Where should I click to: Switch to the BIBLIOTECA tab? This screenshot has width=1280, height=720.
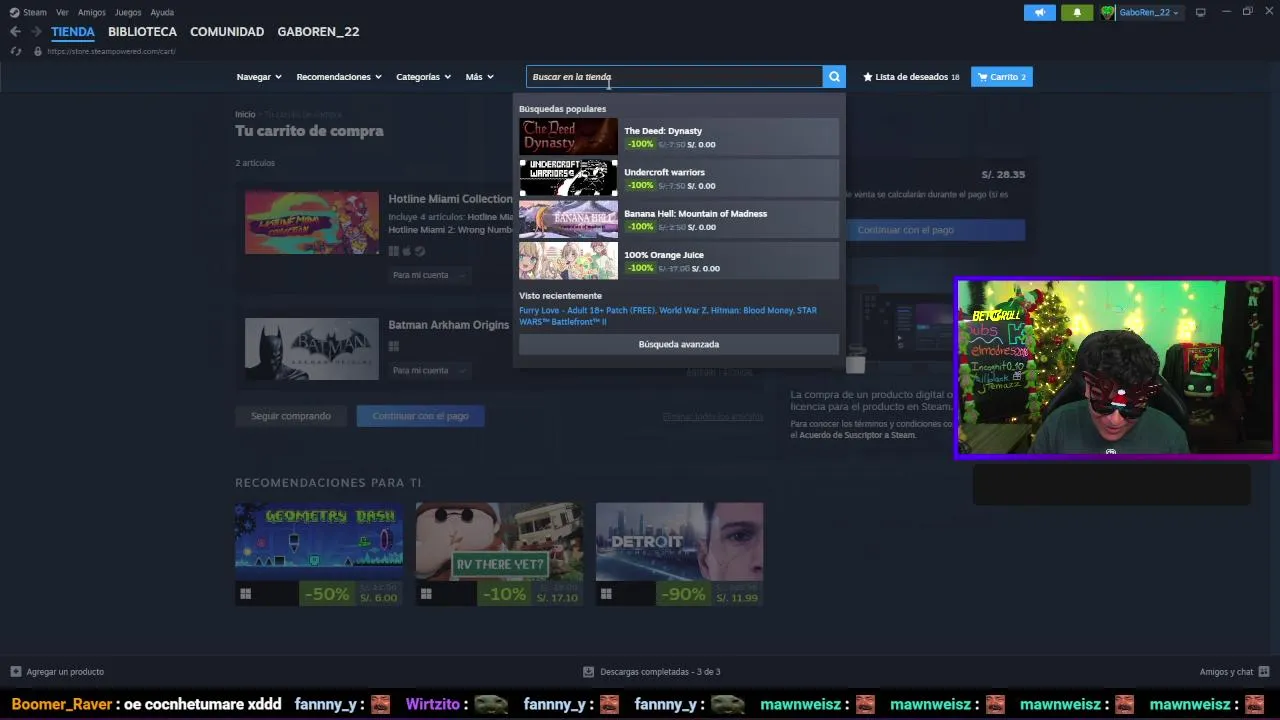142,32
